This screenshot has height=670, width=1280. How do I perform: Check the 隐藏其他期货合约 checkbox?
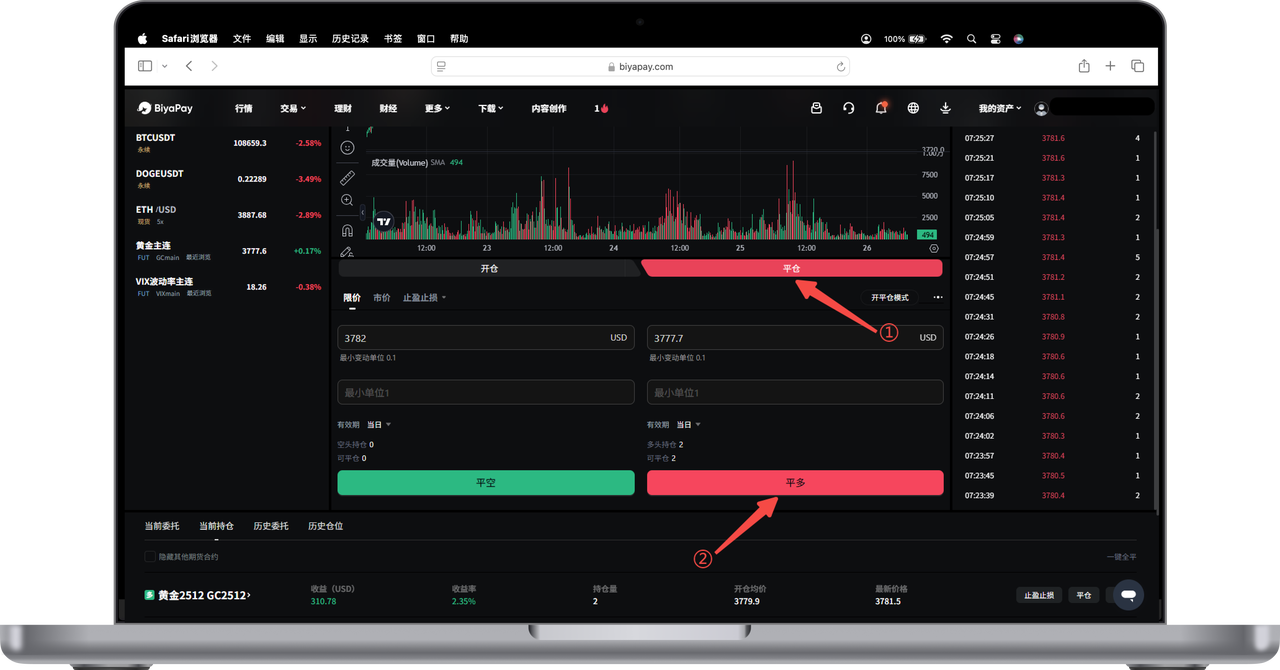pyautogui.click(x=150, y=557)
